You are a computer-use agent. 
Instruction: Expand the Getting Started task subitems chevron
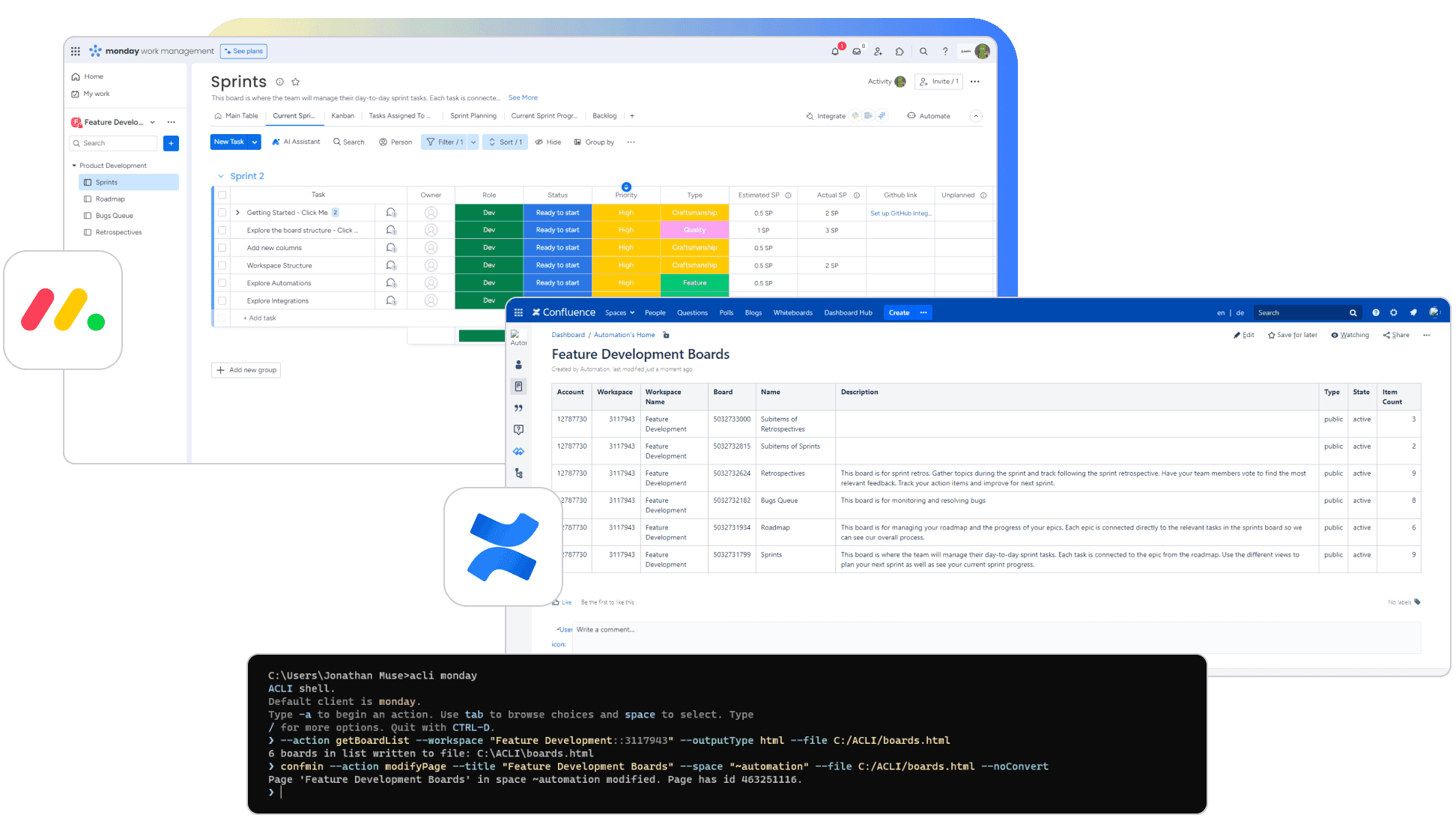pos(237,212)
